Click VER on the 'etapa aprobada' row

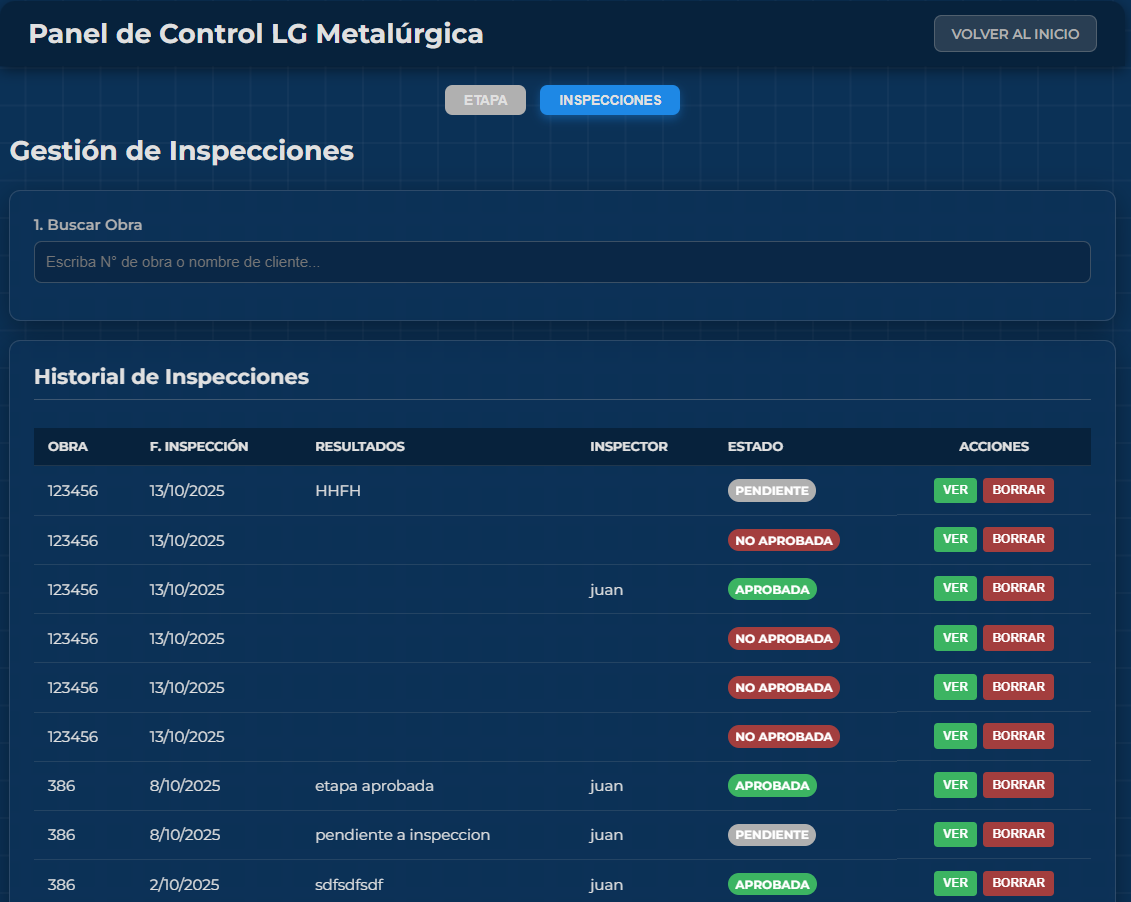tap(954, 785)
